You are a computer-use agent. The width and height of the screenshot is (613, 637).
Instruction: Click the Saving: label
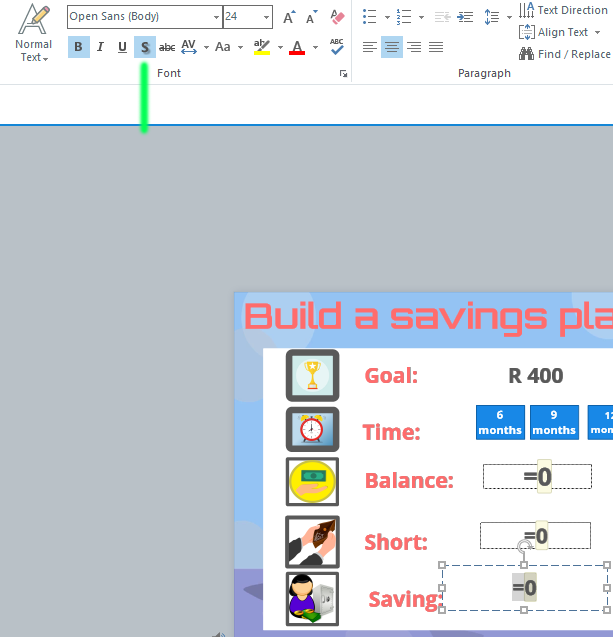point(405,599)
